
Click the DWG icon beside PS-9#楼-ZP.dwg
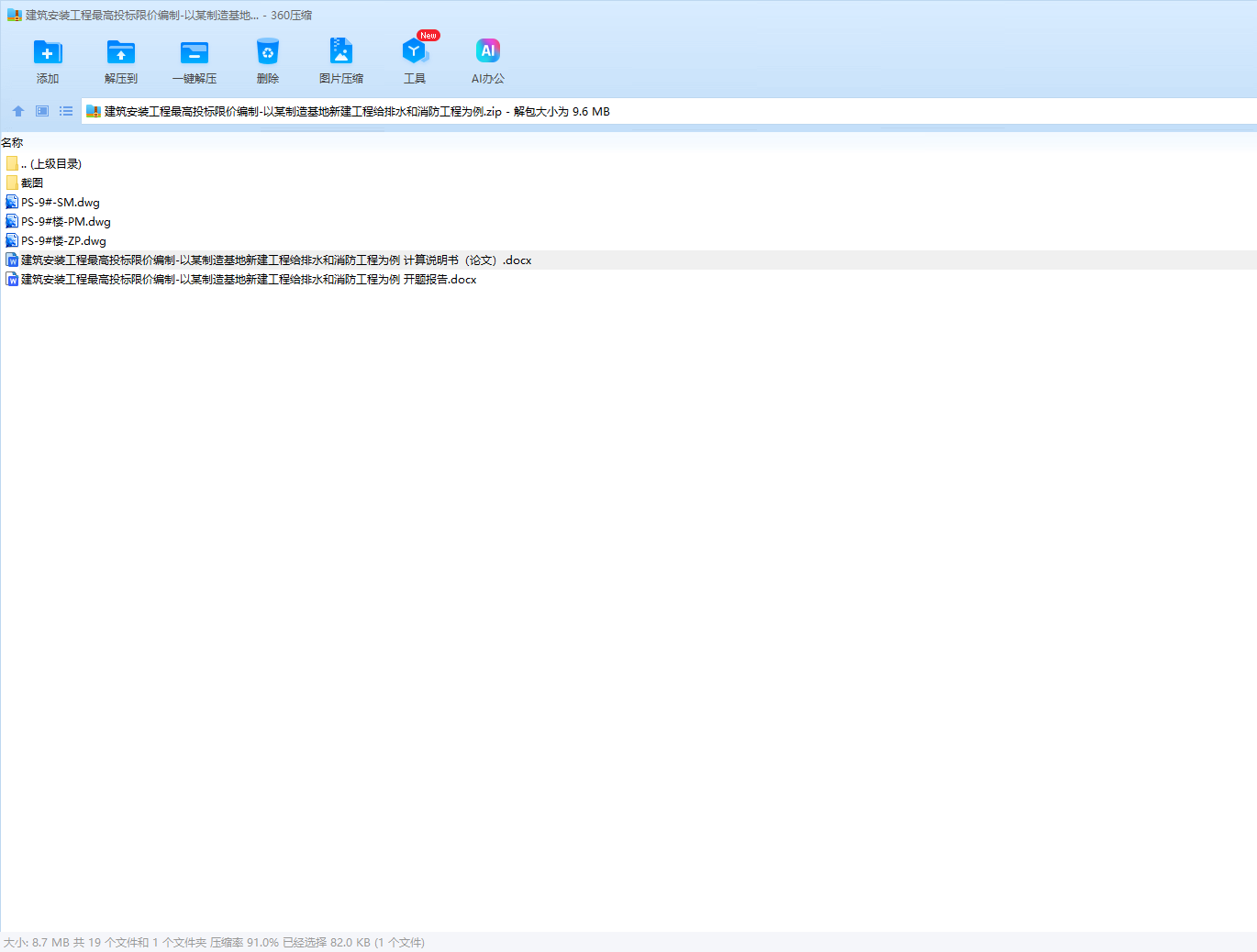coord(12,240)
